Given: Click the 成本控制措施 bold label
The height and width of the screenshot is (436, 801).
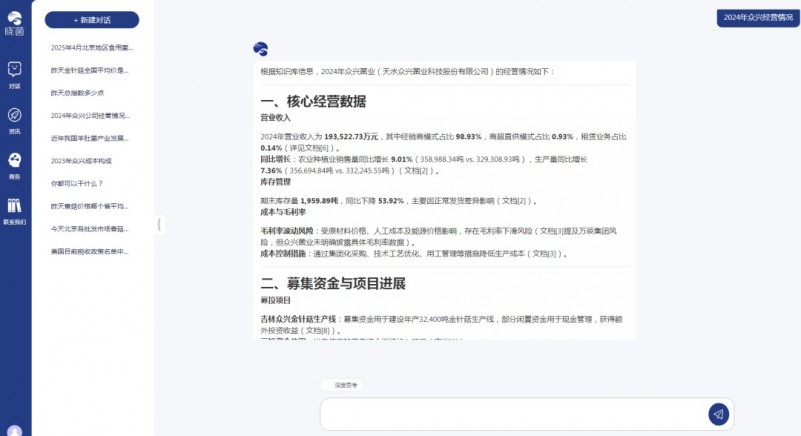Looking at the screenshot, I should [x=283, y=254].
